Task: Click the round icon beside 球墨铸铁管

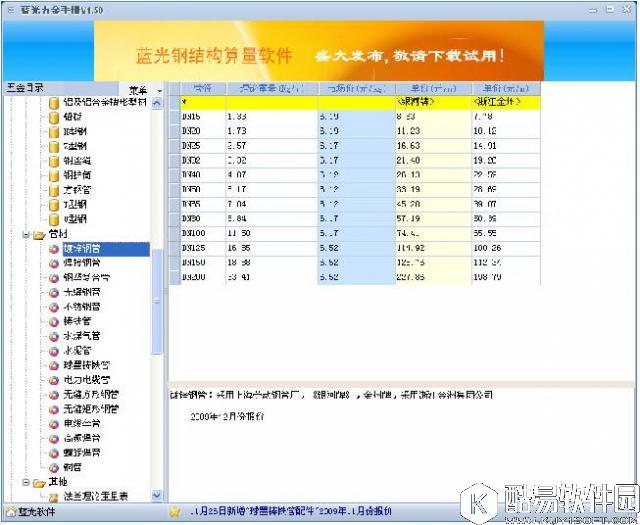Action: click(x=54, y=365)
